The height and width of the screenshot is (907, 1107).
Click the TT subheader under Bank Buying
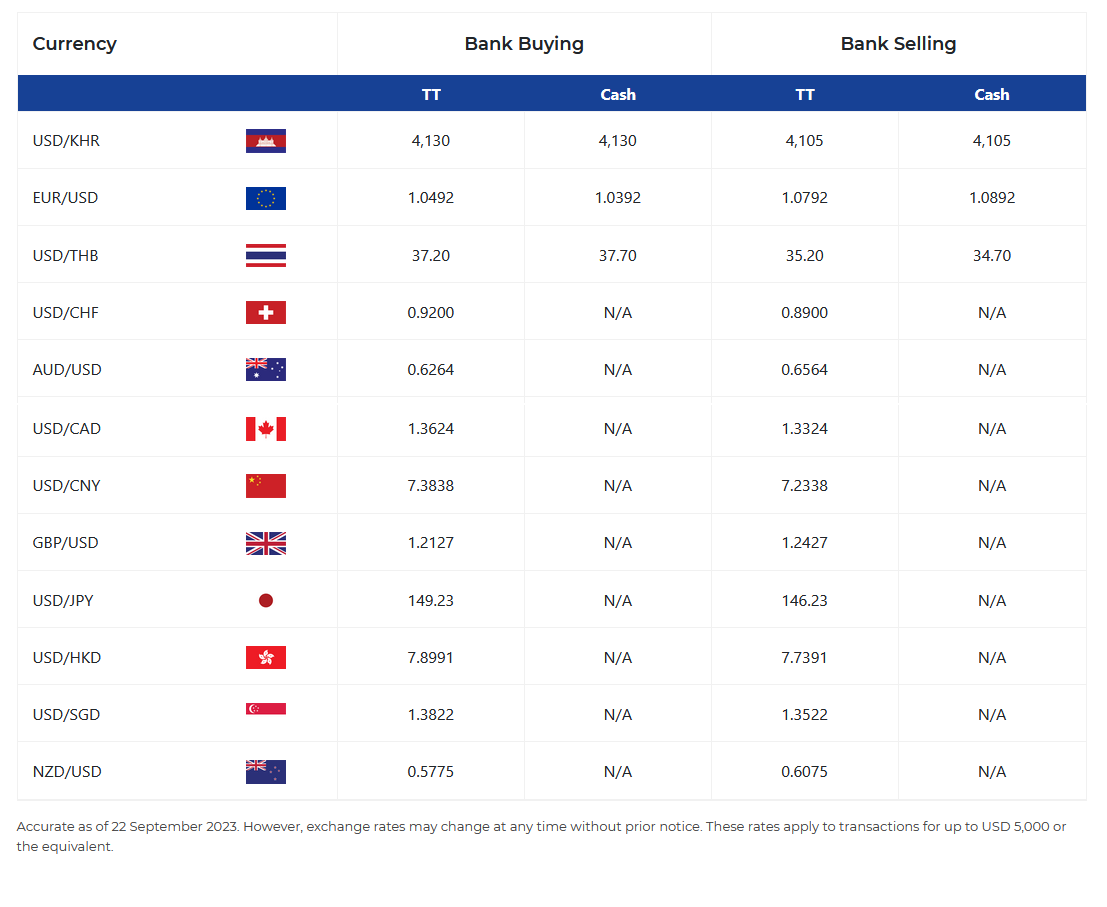coord(431,94)
